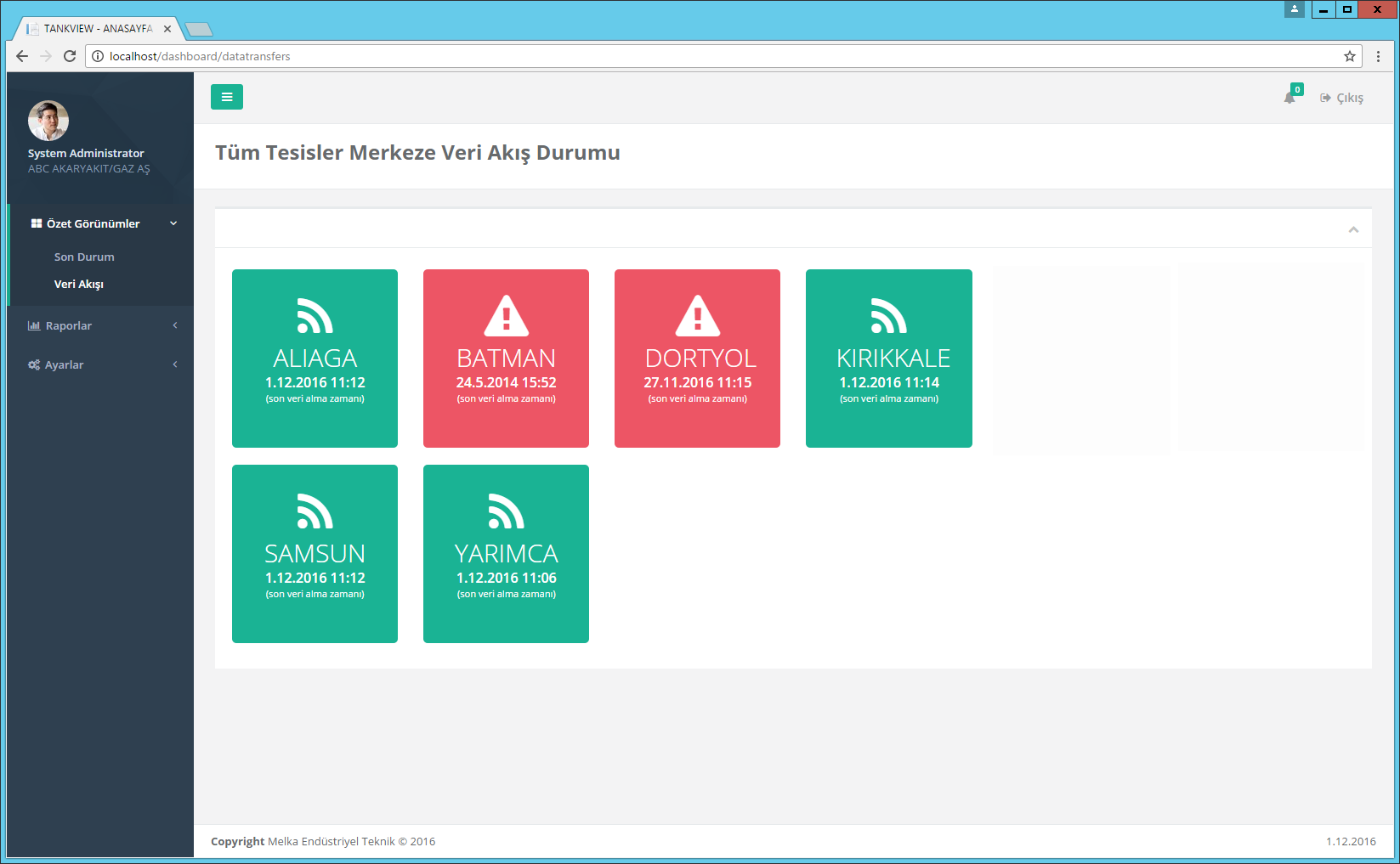The height and width of the screenshot is (864, 1400).
Task: Click the DORTYOL warning triangle icon
Action: (x=697, y=316)
